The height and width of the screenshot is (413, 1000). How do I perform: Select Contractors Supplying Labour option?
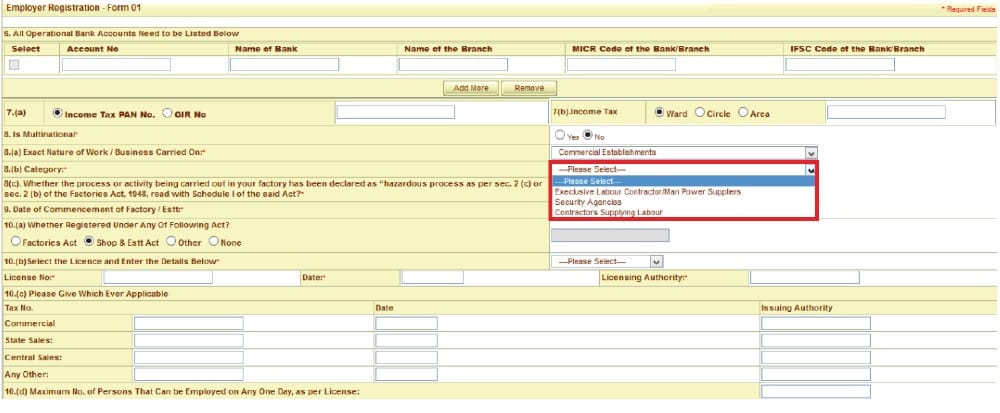[608, 212]
